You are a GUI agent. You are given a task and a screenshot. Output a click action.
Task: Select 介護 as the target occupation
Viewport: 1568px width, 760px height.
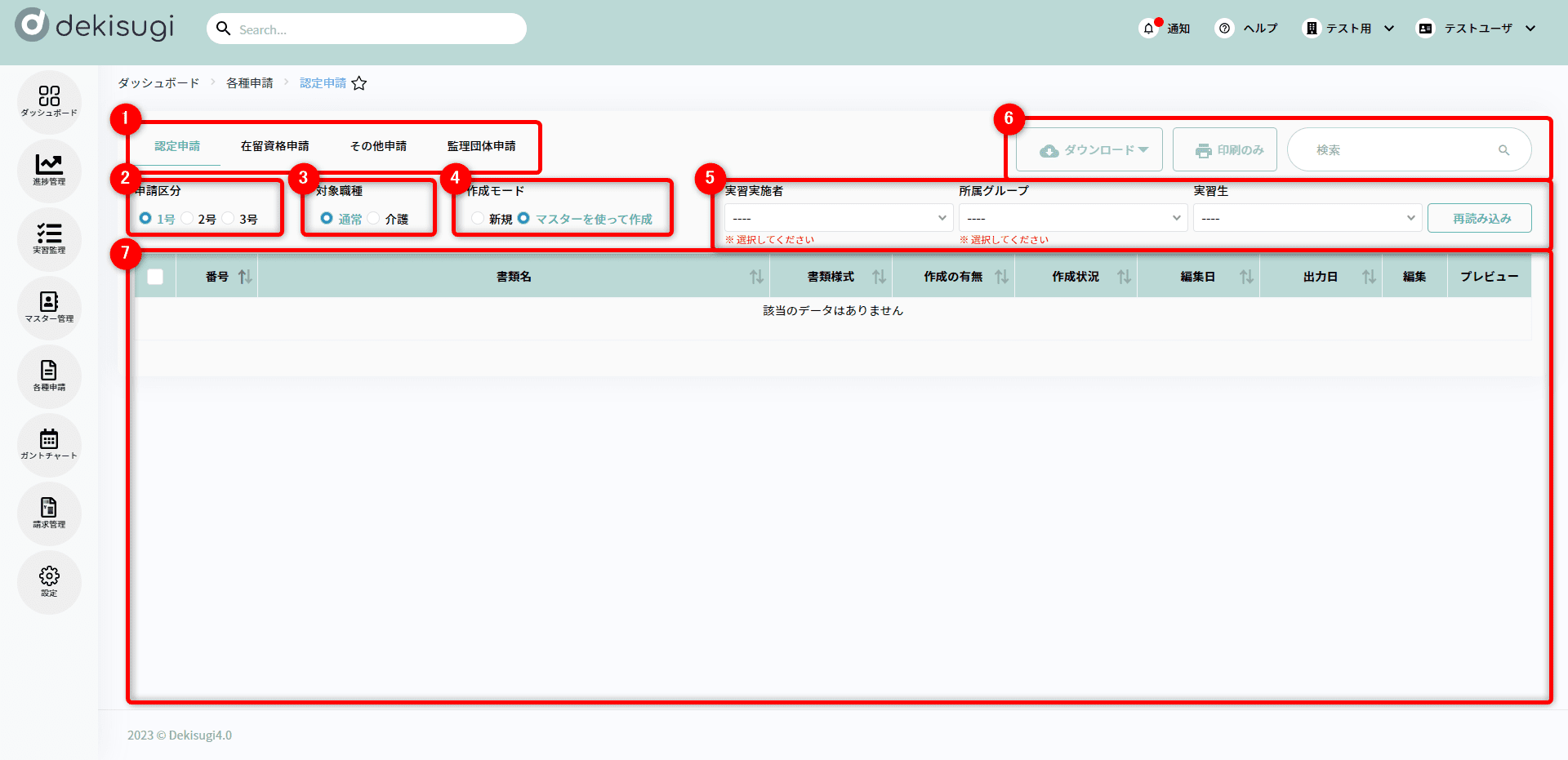point(374,219)
